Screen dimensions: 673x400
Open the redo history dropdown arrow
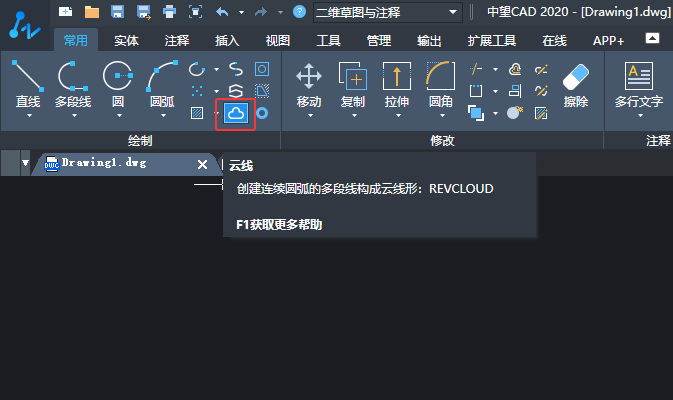point(280,12)
